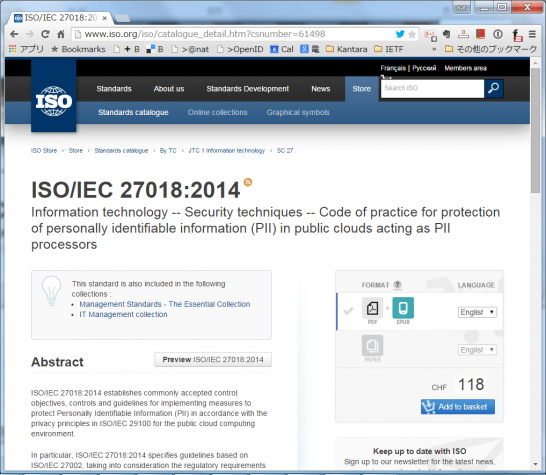546x475 pixels.
Task: Open the Chrome hamburger menu
Action: tap(532, 34)
